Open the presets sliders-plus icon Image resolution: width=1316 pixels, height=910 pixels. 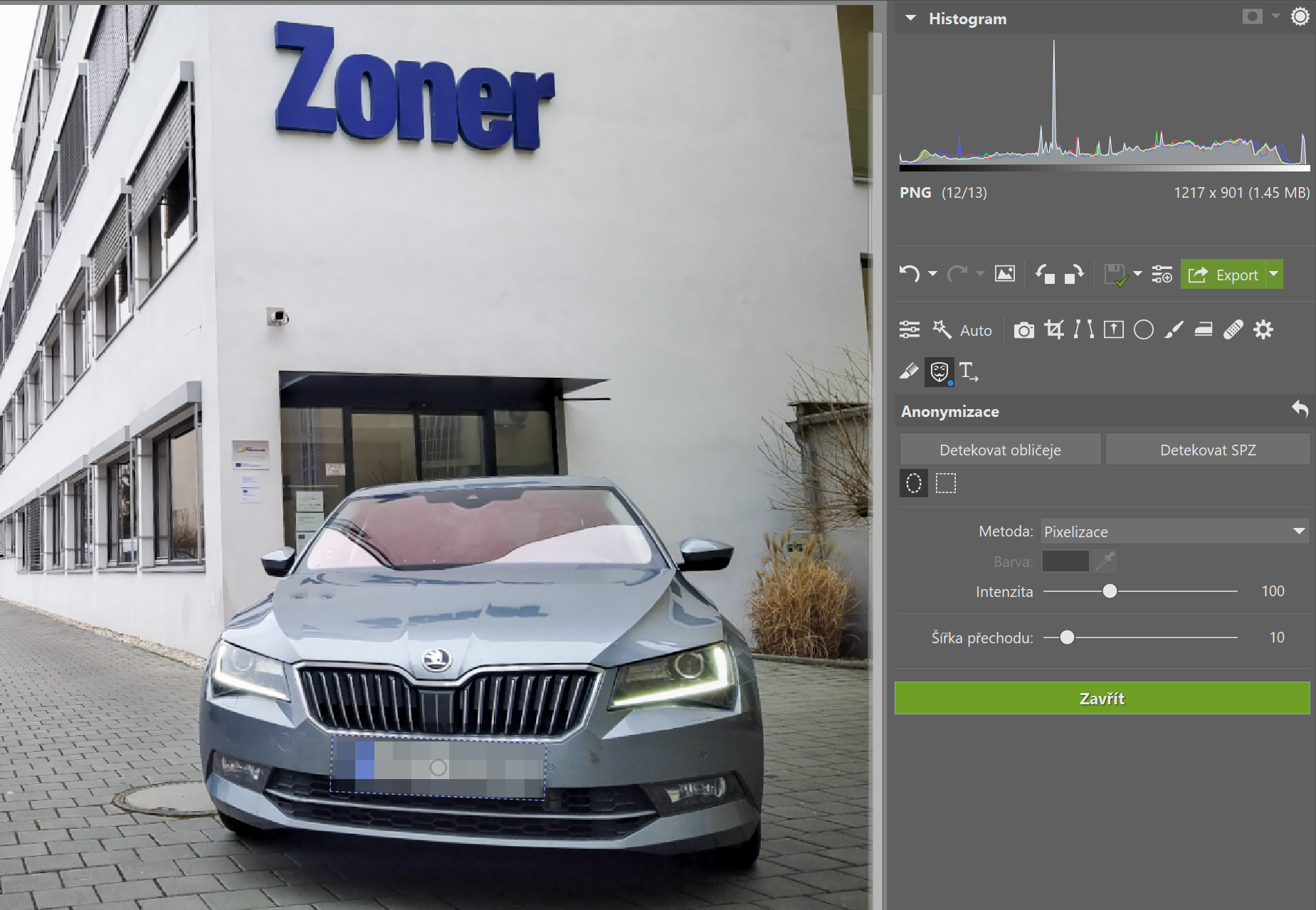(1162, 274)
